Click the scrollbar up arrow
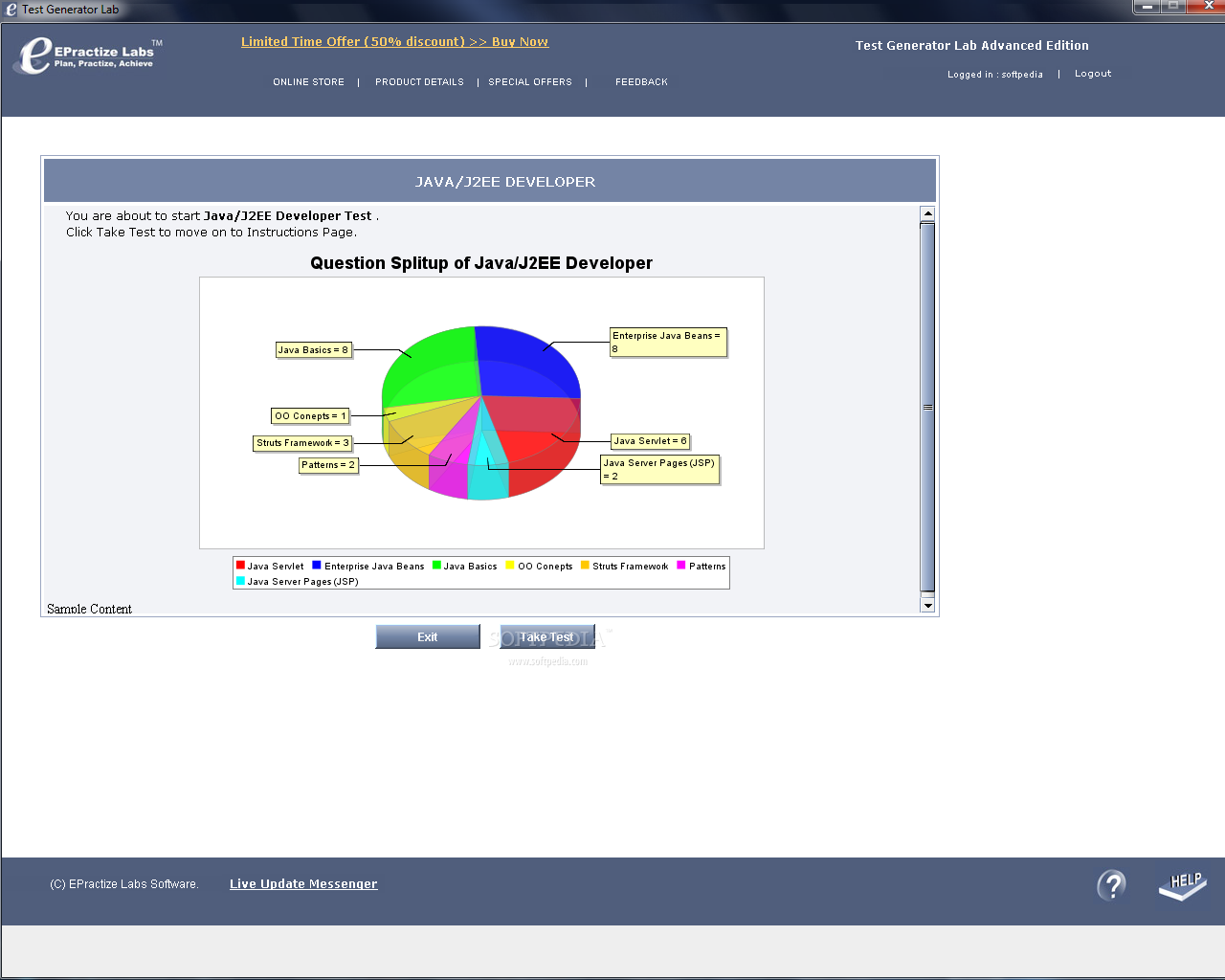The height and width of the screenshot is (980, 1225). pos(927,213)
